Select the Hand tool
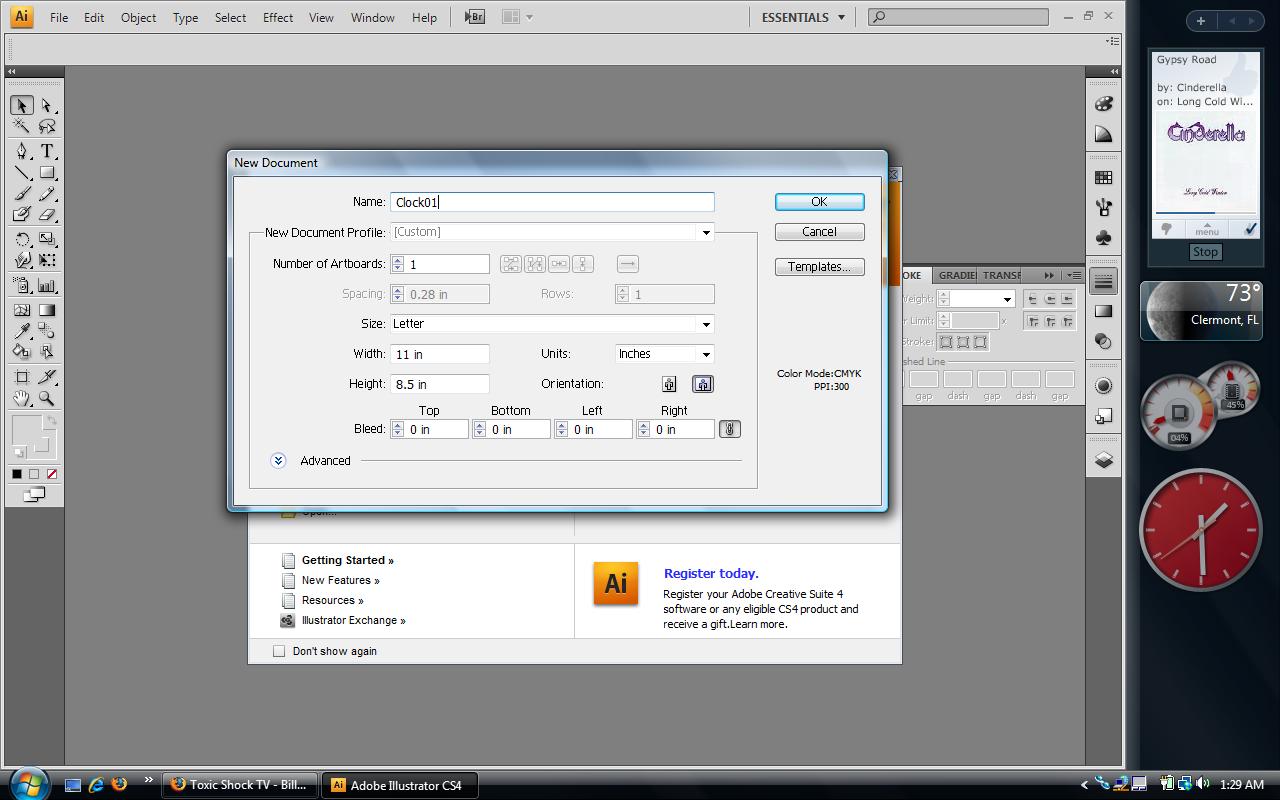Screen dimensions: 1280x800 point(22,398)
